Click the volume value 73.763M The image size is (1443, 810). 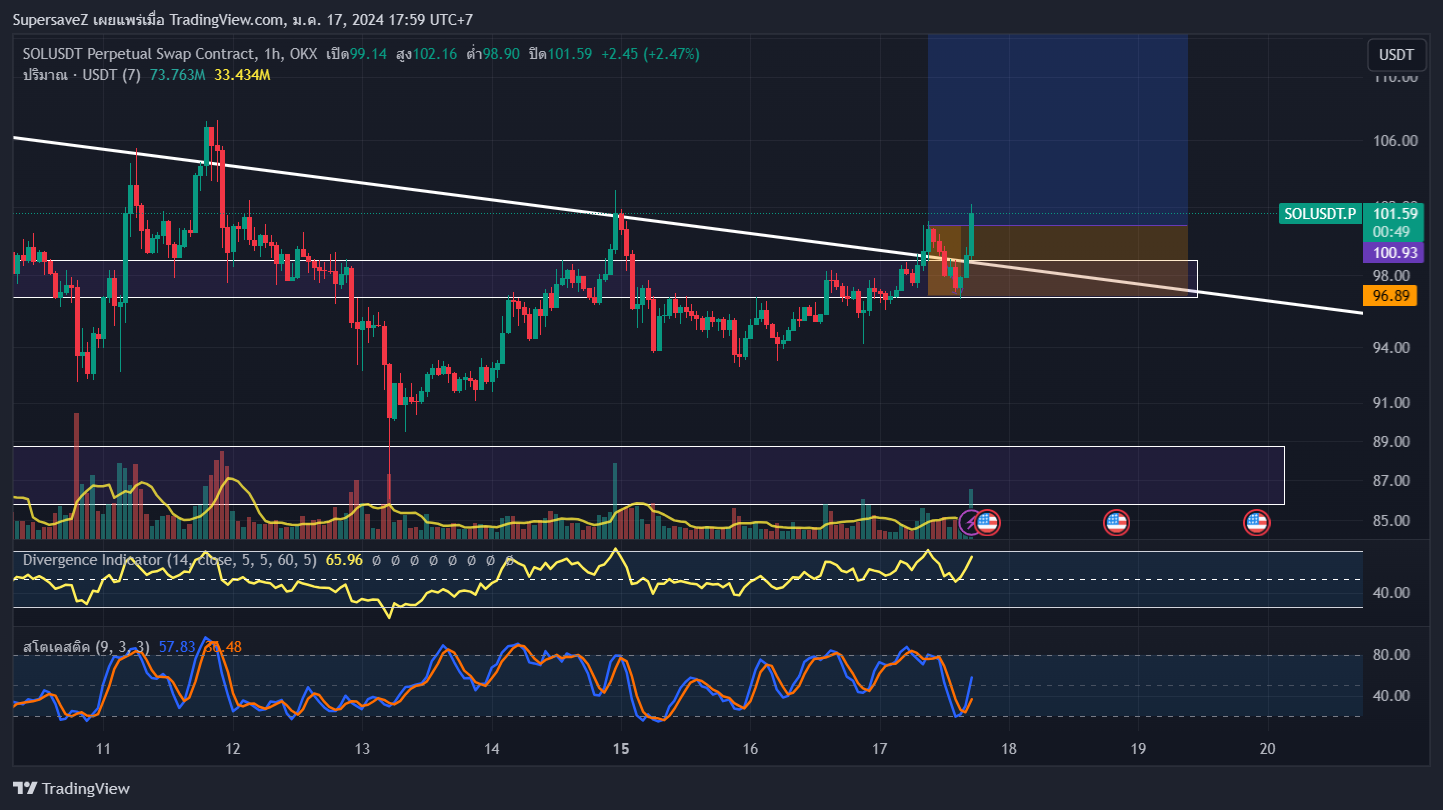177,75
